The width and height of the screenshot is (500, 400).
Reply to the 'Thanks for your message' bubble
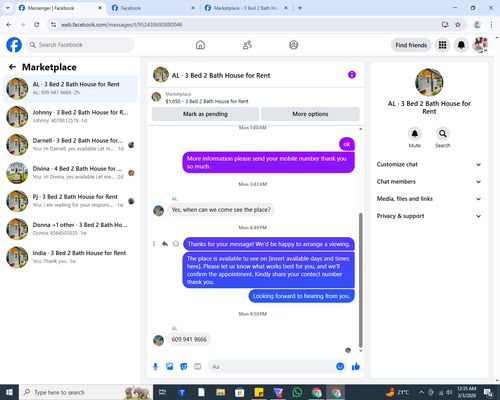(165, 244)
